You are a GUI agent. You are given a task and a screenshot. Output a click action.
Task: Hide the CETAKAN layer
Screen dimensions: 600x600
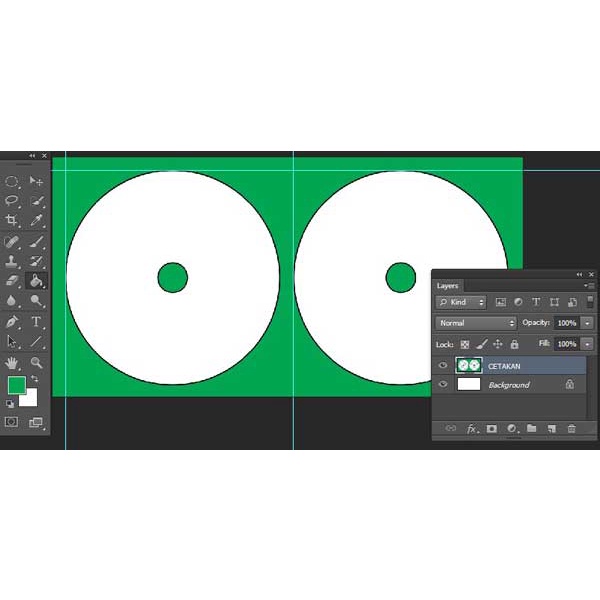pyautogui.click(x=443, y=366)
